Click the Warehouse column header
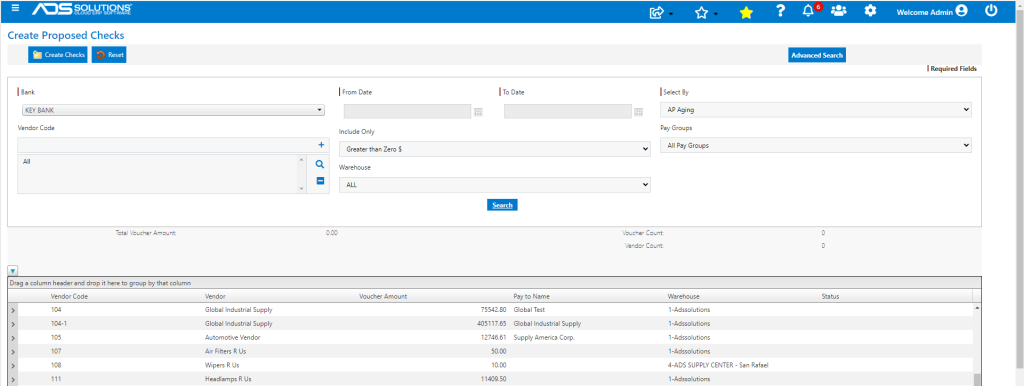This screenshot has width=1024, height=386. point(684,297)
